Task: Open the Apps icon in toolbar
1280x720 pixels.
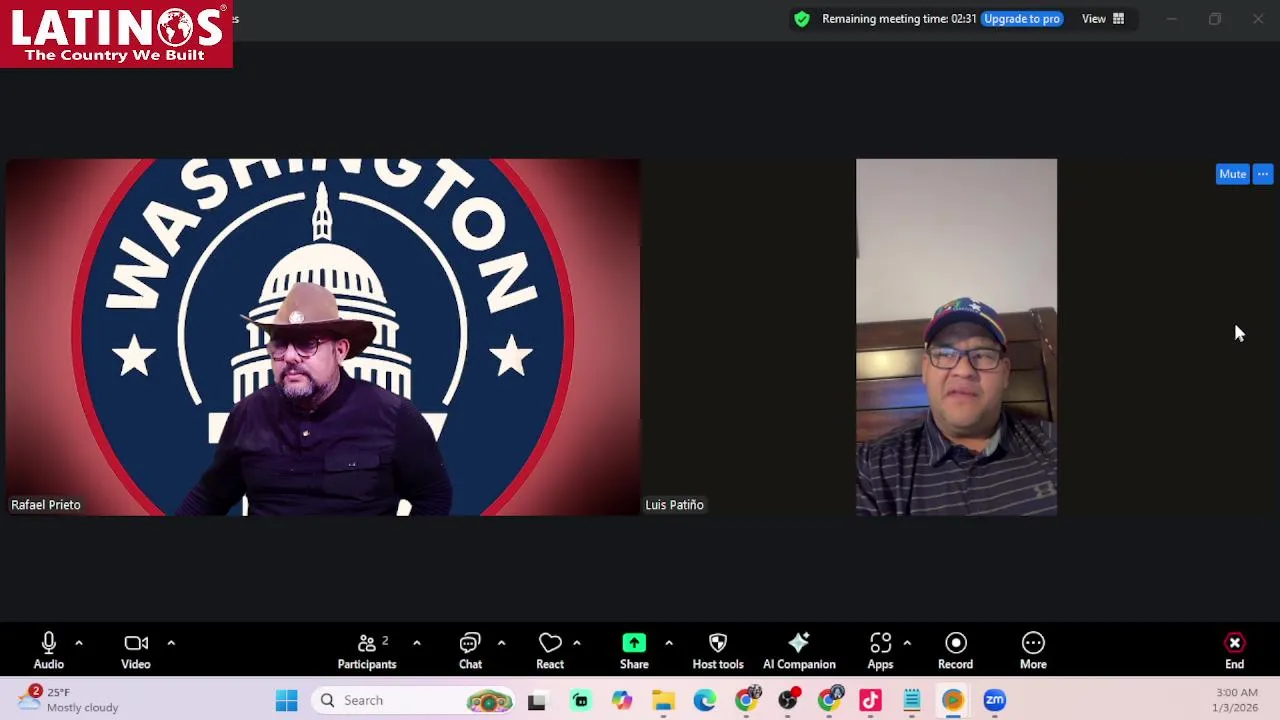Action: coord(880,650)
